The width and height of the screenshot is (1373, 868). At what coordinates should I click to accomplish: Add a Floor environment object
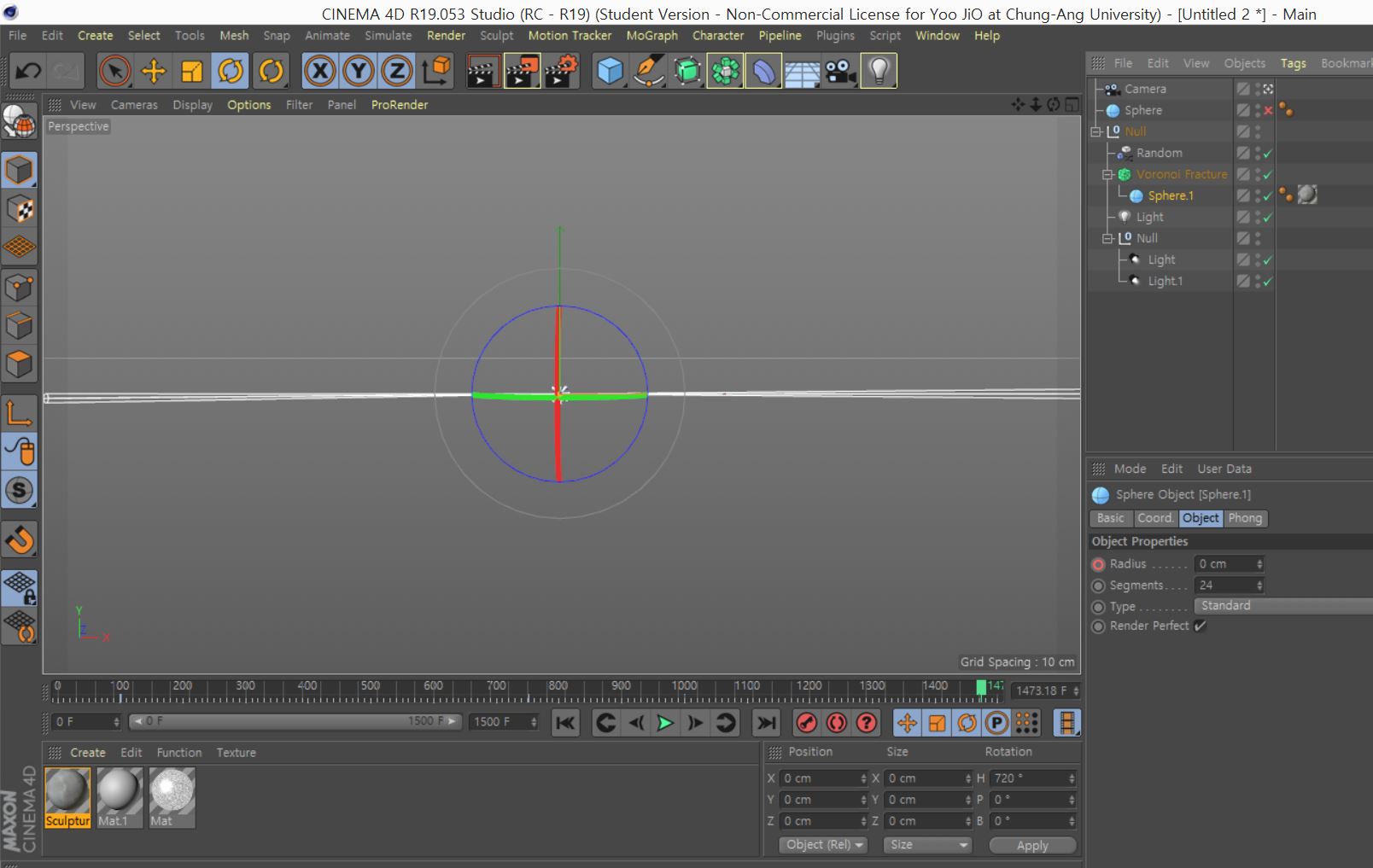[x=802, y=71]
